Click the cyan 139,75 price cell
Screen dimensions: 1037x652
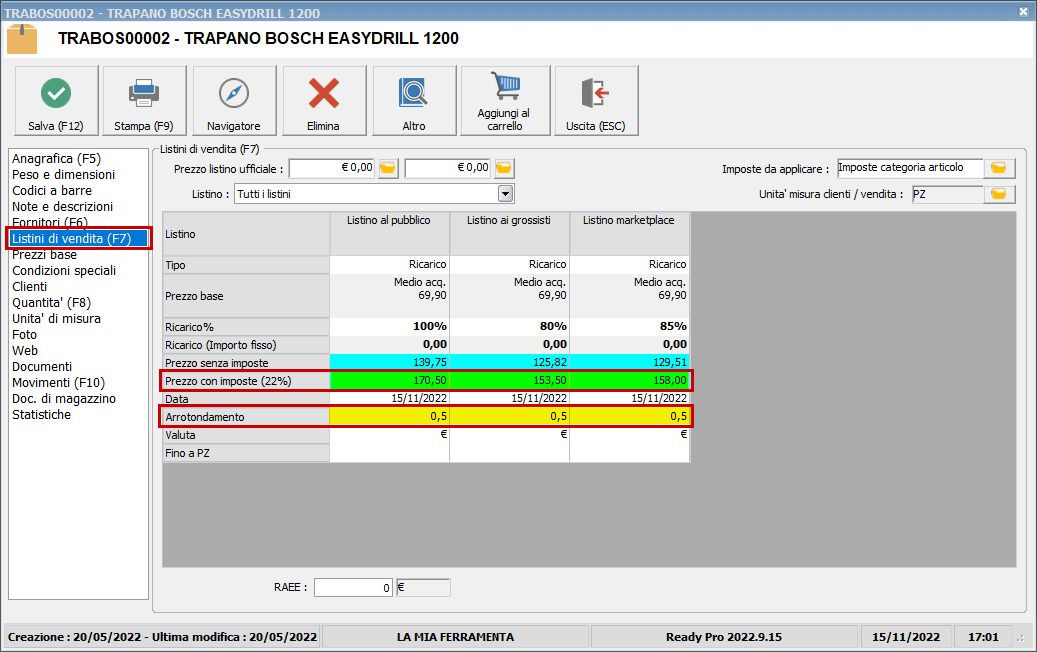389,362
